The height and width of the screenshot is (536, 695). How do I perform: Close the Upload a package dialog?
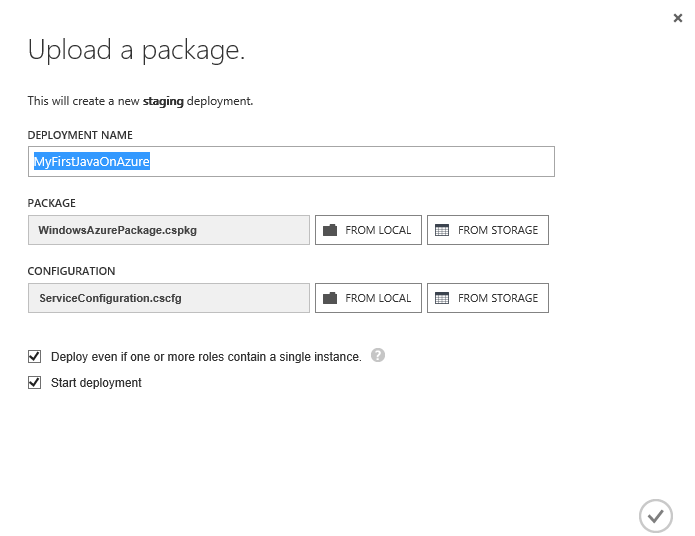pos(678,17)
